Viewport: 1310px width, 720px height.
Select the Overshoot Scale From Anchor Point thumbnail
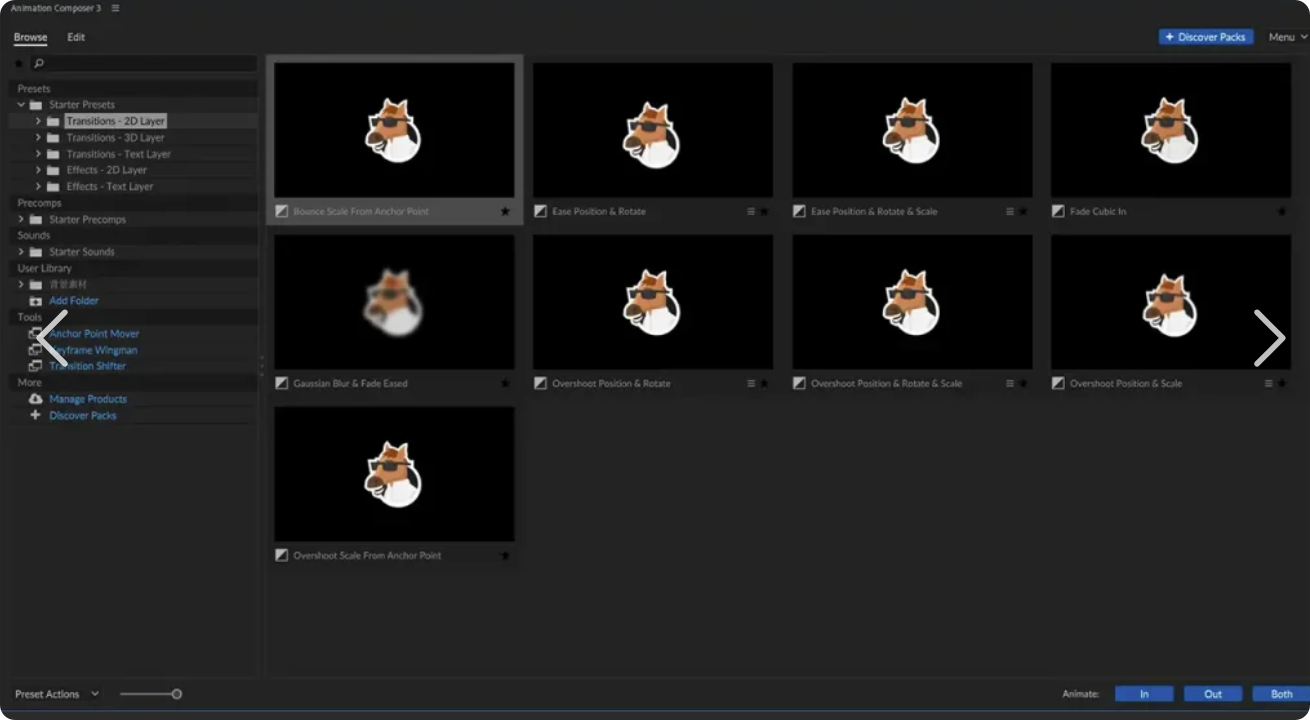click(x=394, y=474)
